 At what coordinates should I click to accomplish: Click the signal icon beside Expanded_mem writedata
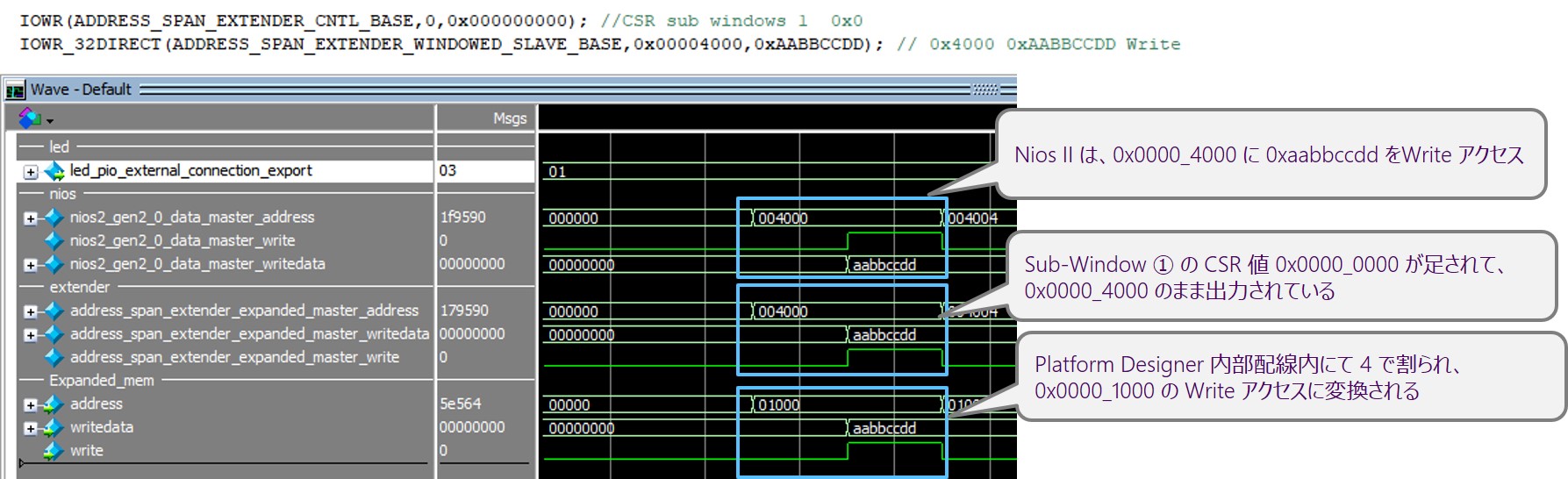click(54, 427)
